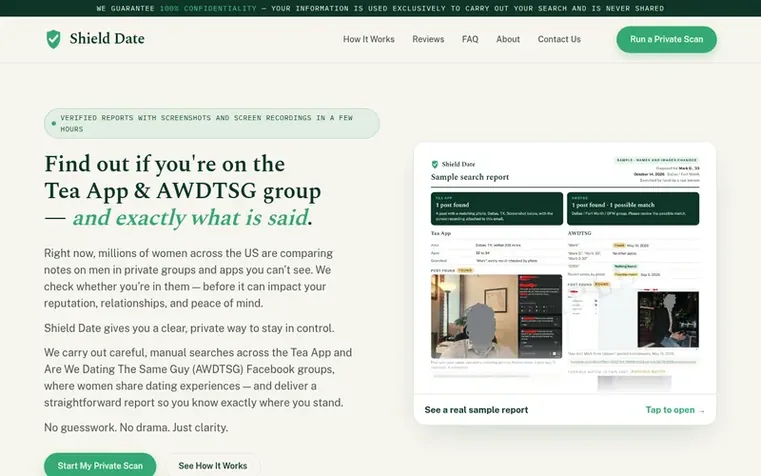Click the Tea App '1 post found' card

(496, 209)
